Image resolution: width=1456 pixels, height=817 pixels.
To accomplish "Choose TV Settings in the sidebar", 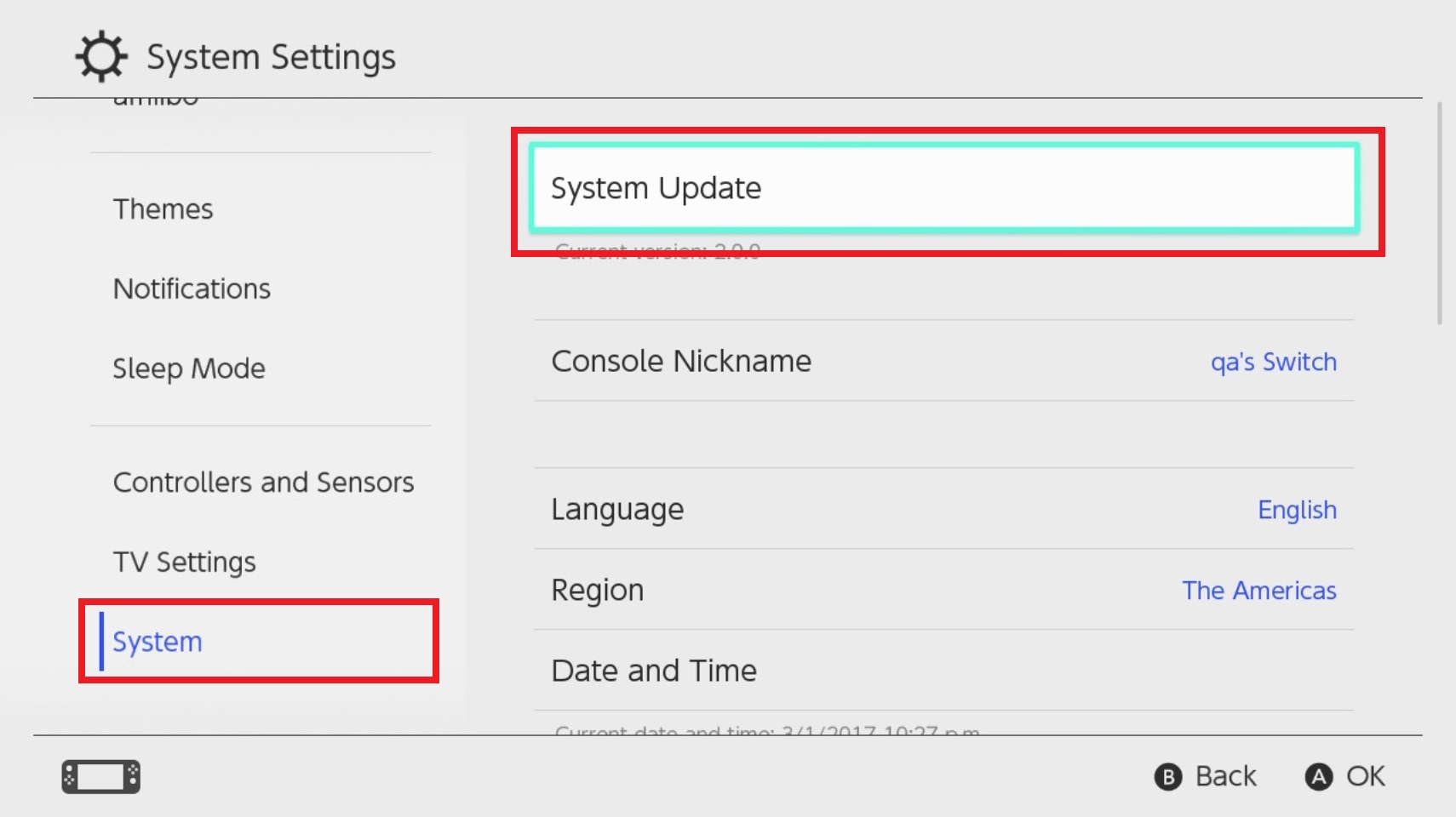I will tap(185, 562).
